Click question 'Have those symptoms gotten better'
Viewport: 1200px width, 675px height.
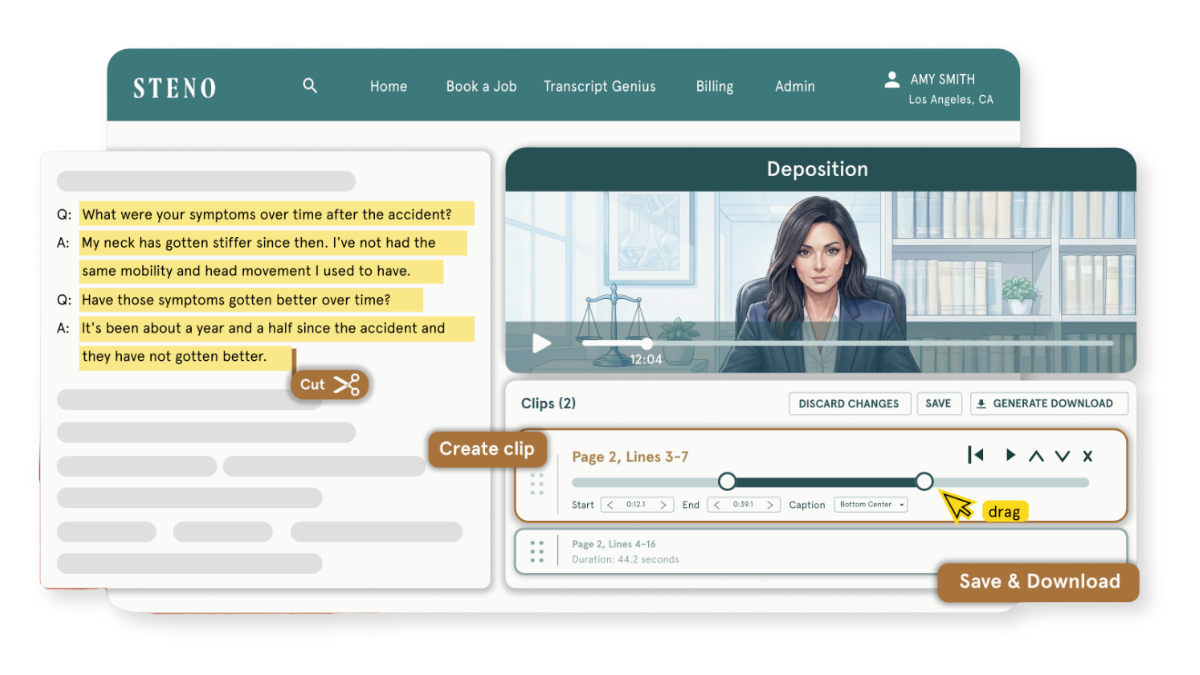tap(236, 300)
